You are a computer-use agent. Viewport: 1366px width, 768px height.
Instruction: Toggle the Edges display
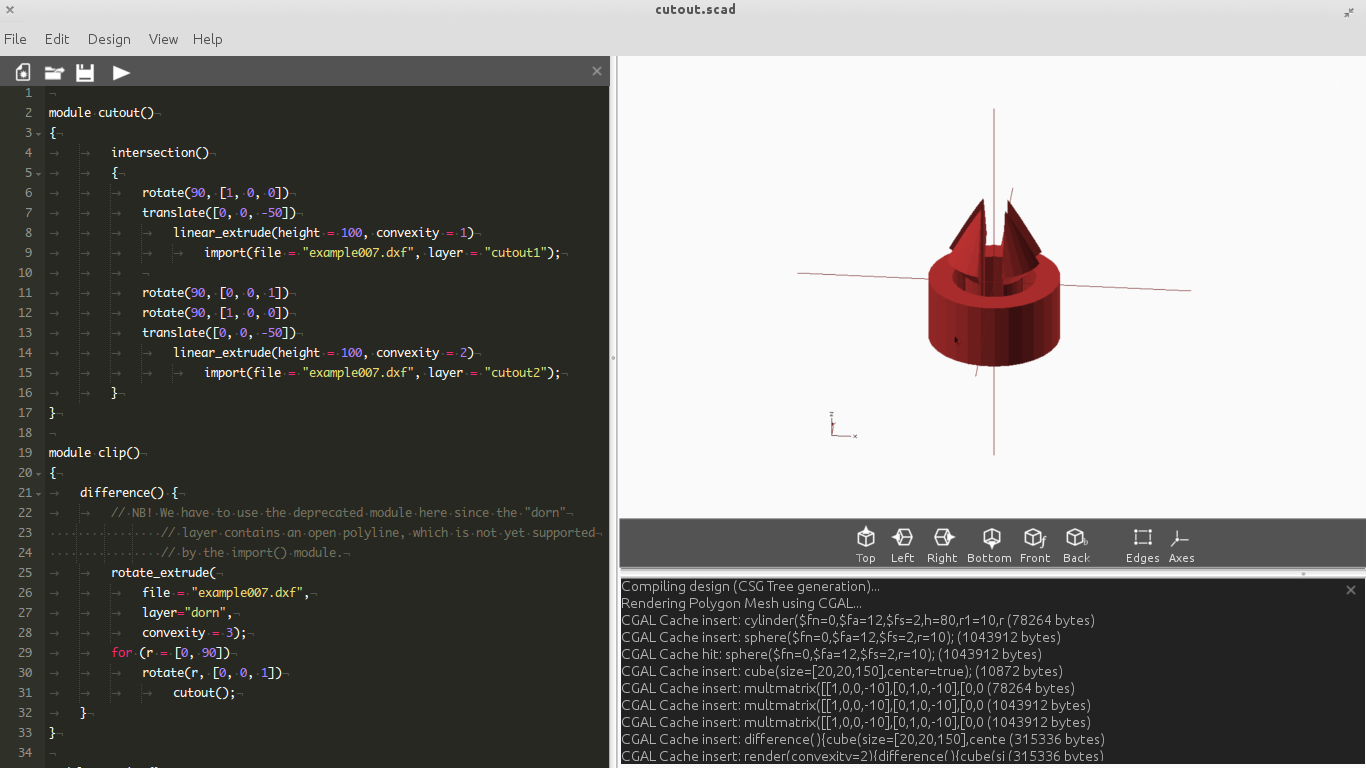[1142, 545]
